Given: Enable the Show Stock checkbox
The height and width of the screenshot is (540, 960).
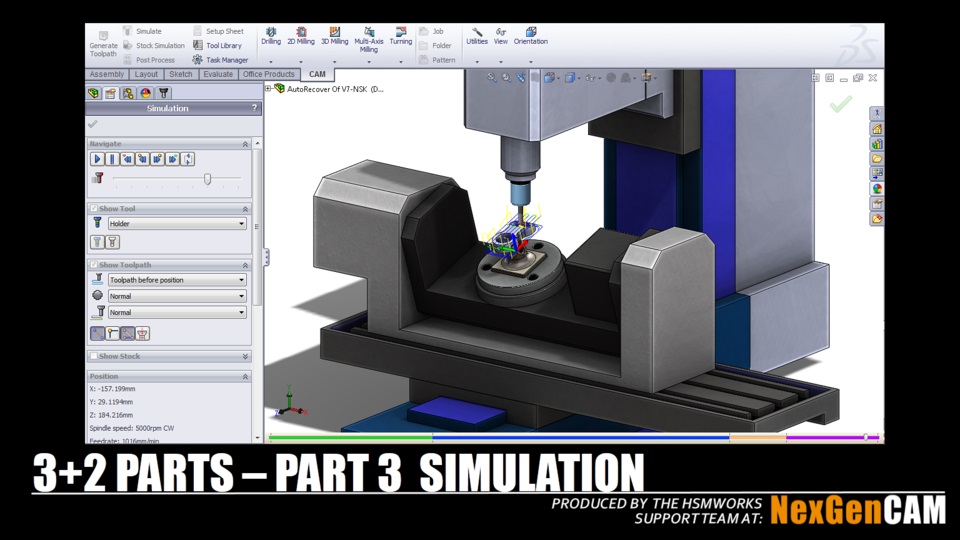Looking at the screenshot, I should click(x=94, y=356).
